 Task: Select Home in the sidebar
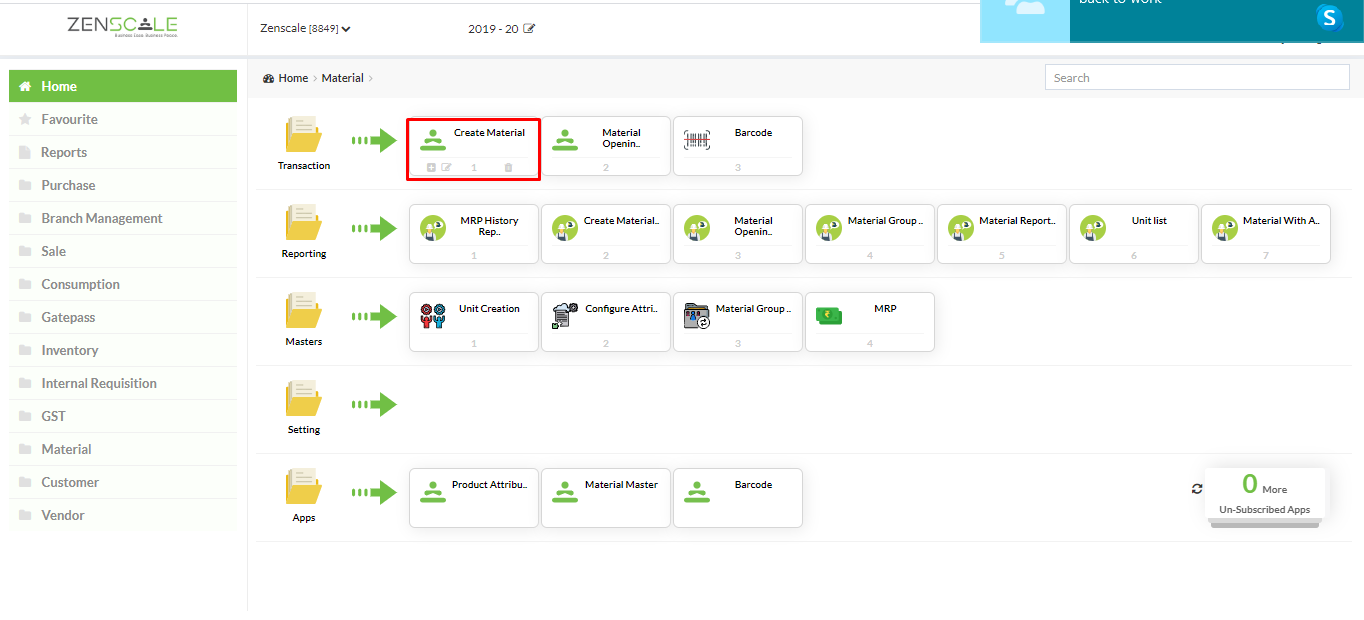point(123,86)
